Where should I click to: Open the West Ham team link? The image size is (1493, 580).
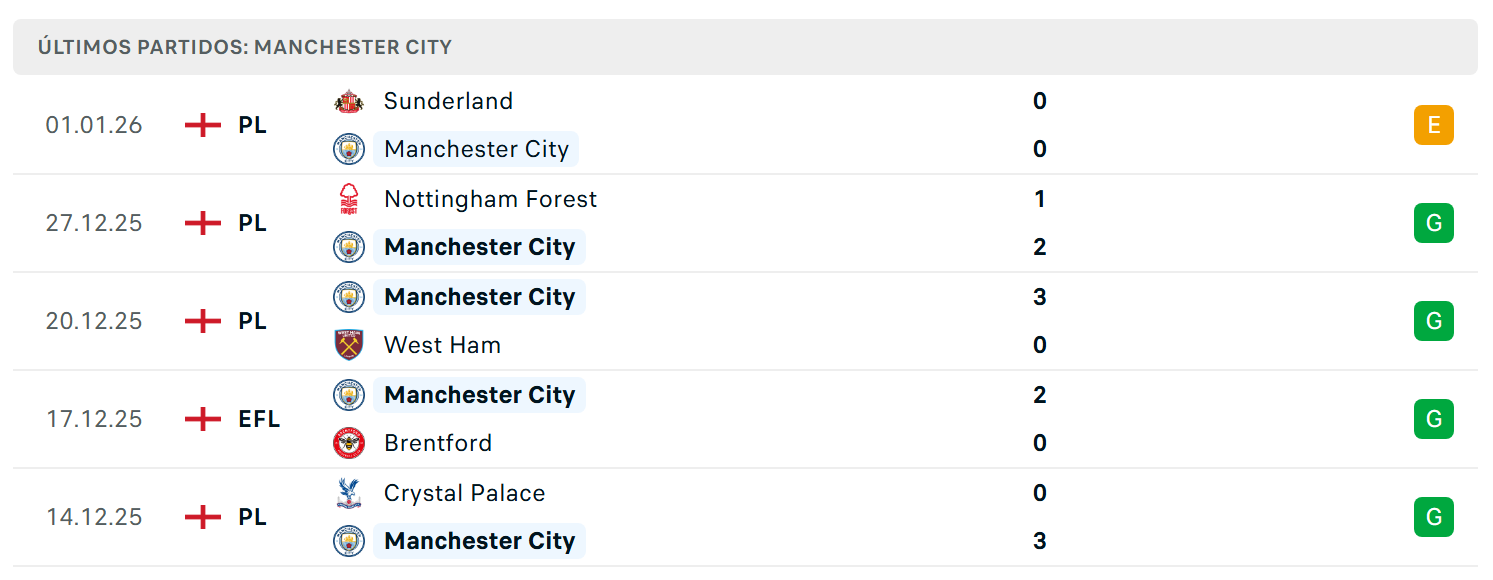point(443,345)
